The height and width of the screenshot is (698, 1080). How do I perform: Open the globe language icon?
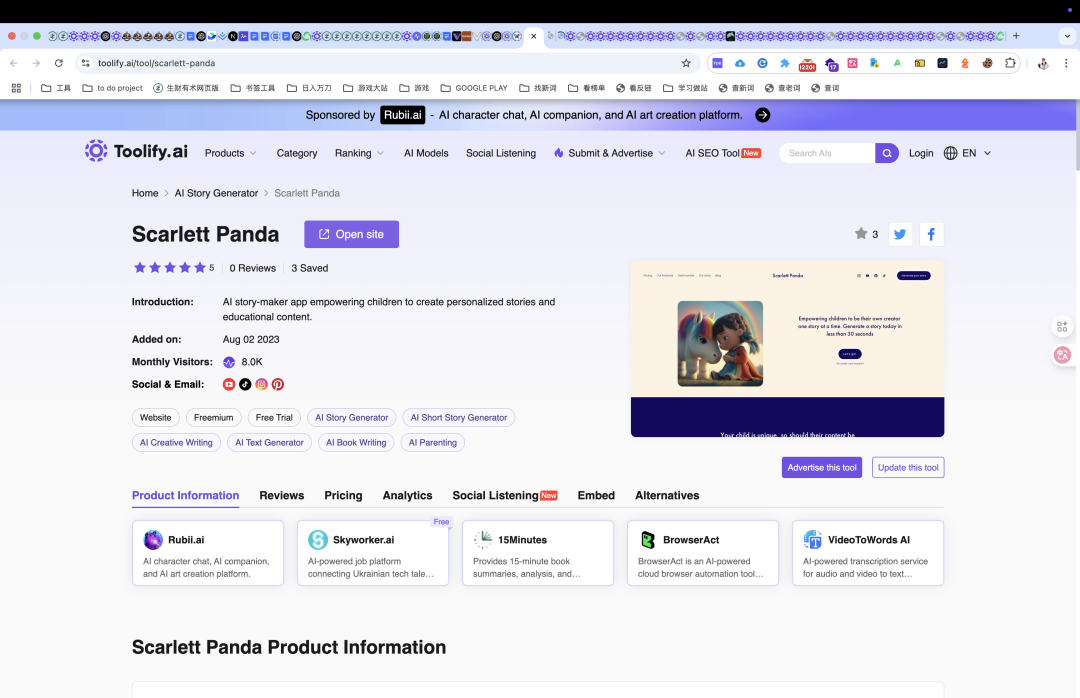coord(951,153)
